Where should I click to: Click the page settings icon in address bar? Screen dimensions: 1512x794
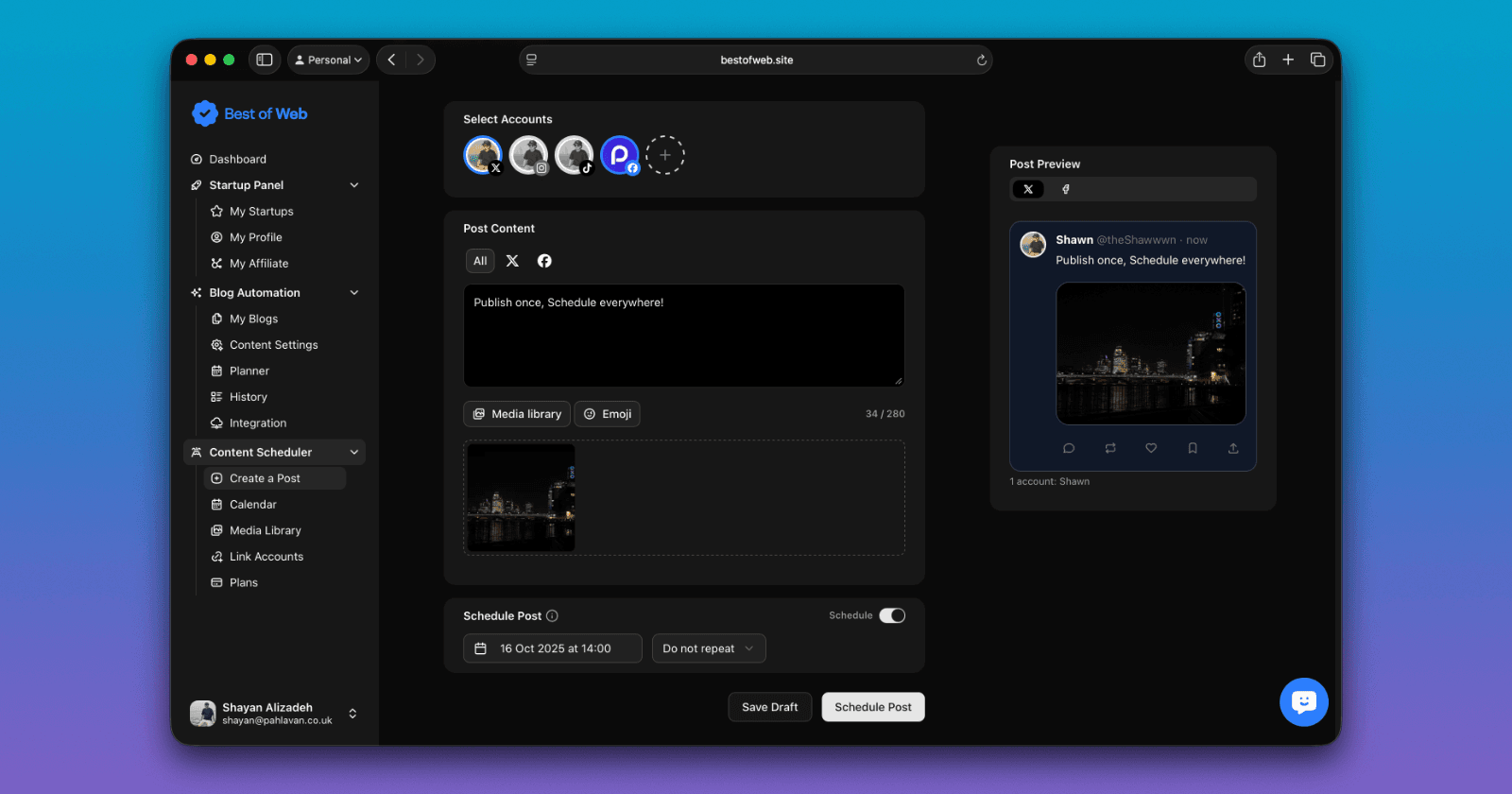(531, 60)
